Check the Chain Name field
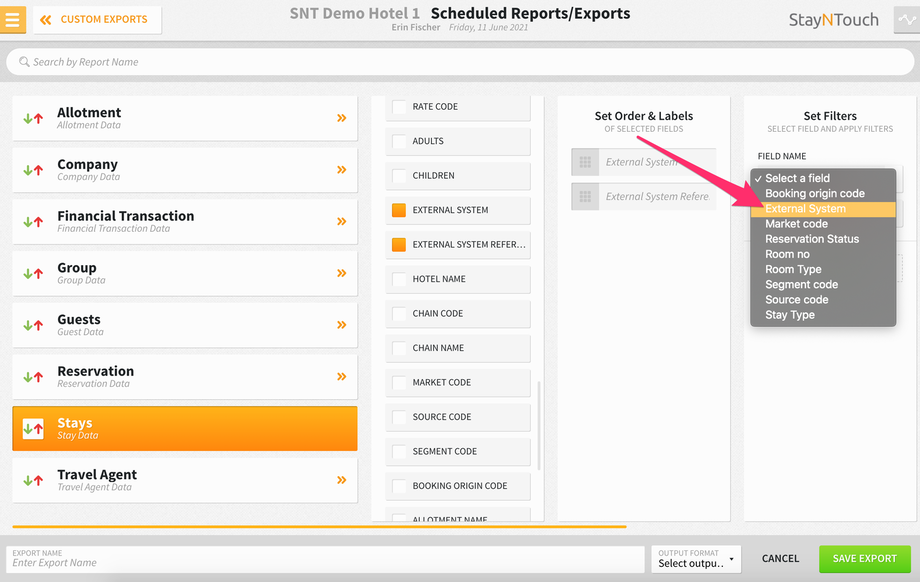This screenshot has height=582, width=920. [x=399, y=348]
